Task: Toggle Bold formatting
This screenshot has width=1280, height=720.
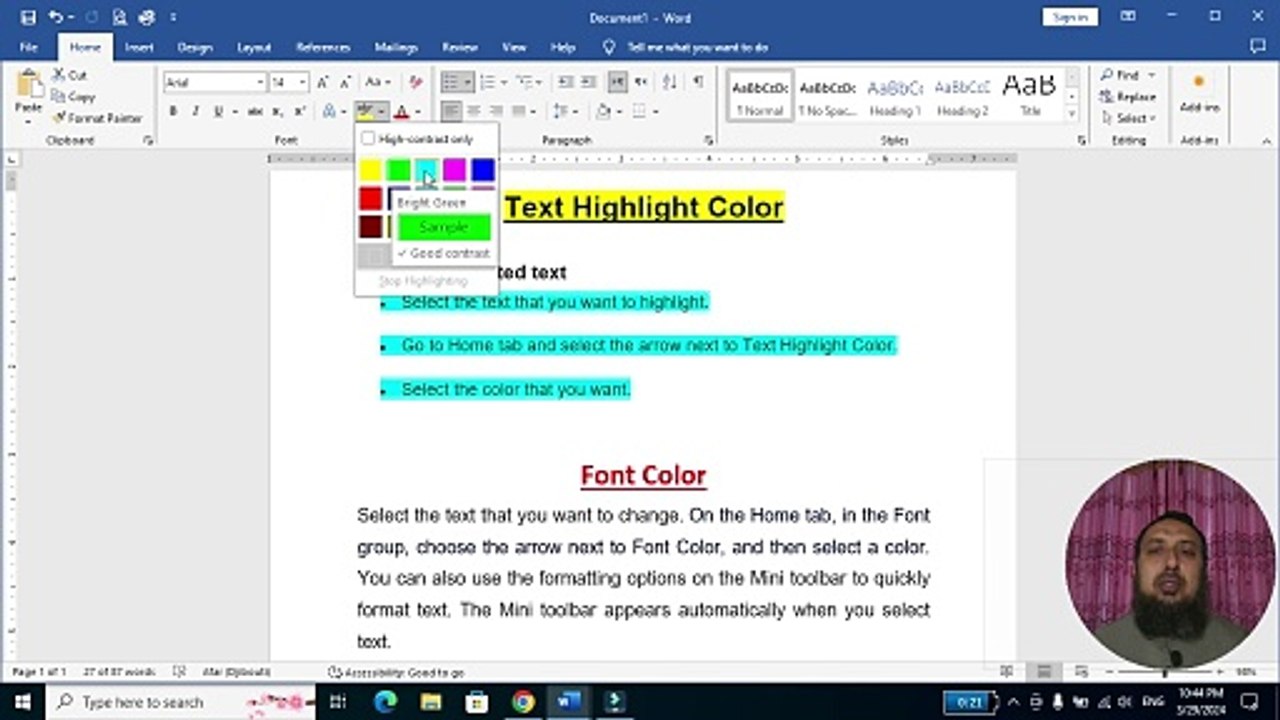Action: pos(173,111)
